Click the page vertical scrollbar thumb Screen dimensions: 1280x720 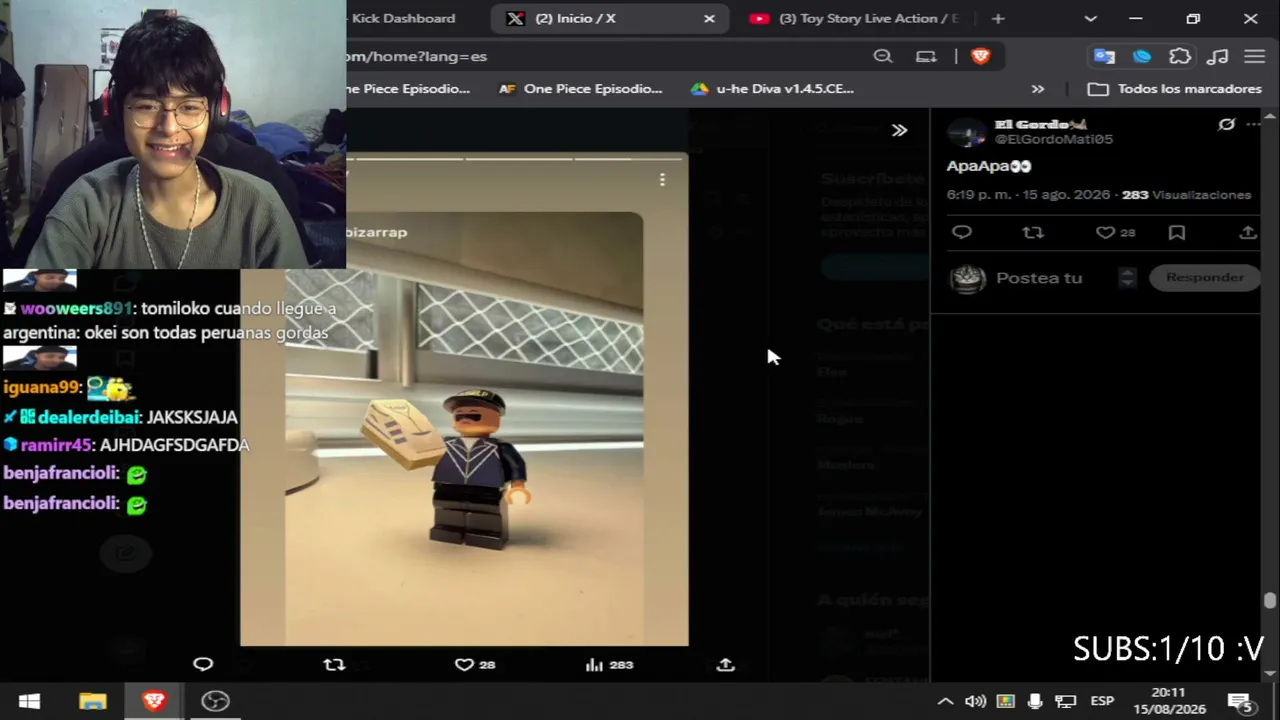(x=1270, y=601)
